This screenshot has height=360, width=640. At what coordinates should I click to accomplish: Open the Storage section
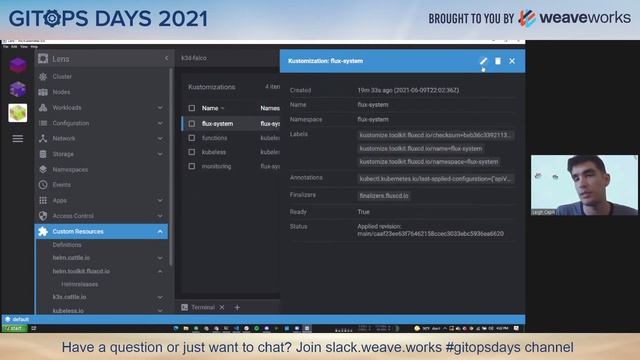point(63,154)
